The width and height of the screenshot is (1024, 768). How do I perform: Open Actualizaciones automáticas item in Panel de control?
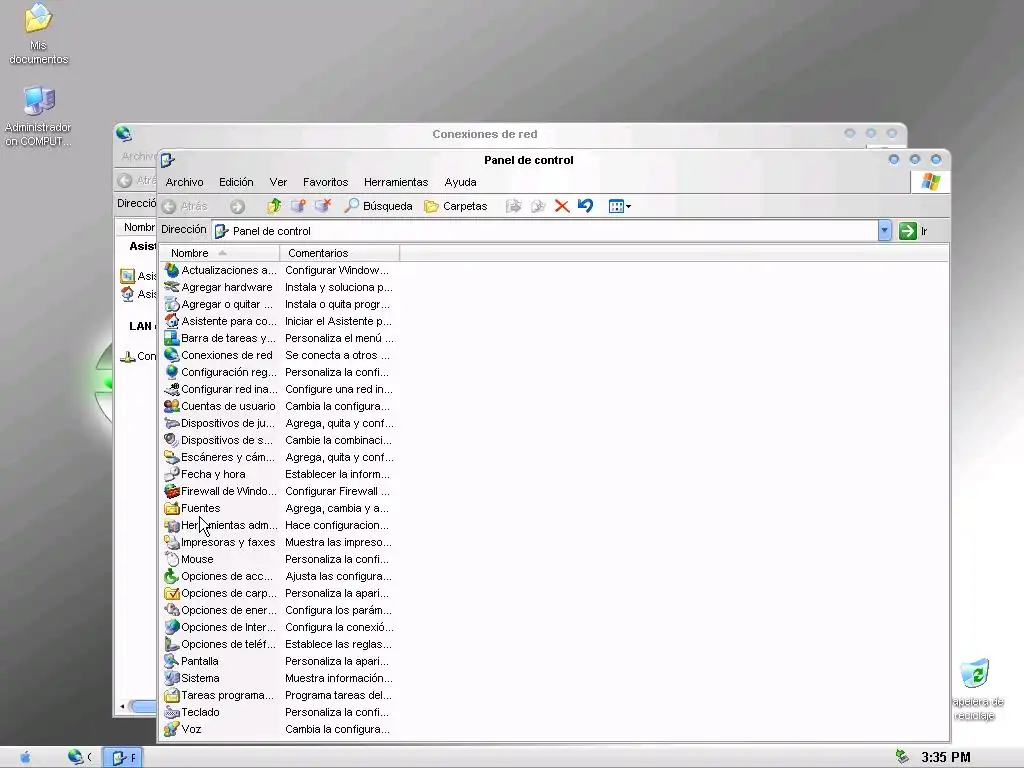220,270
